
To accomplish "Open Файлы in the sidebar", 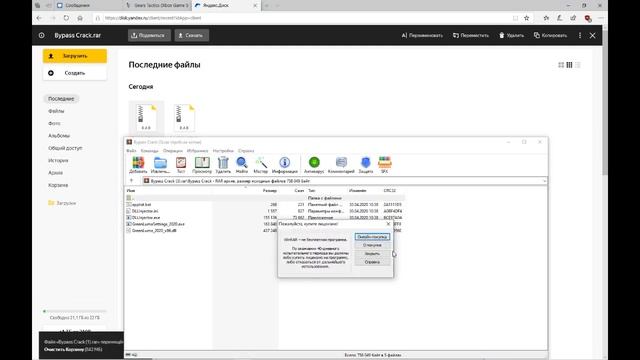I will 56,111.
